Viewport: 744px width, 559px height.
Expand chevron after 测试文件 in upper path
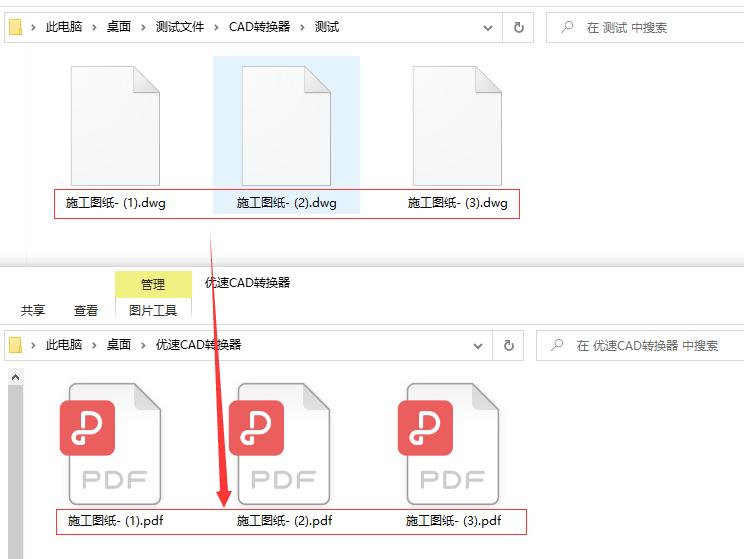click(216, 28)
